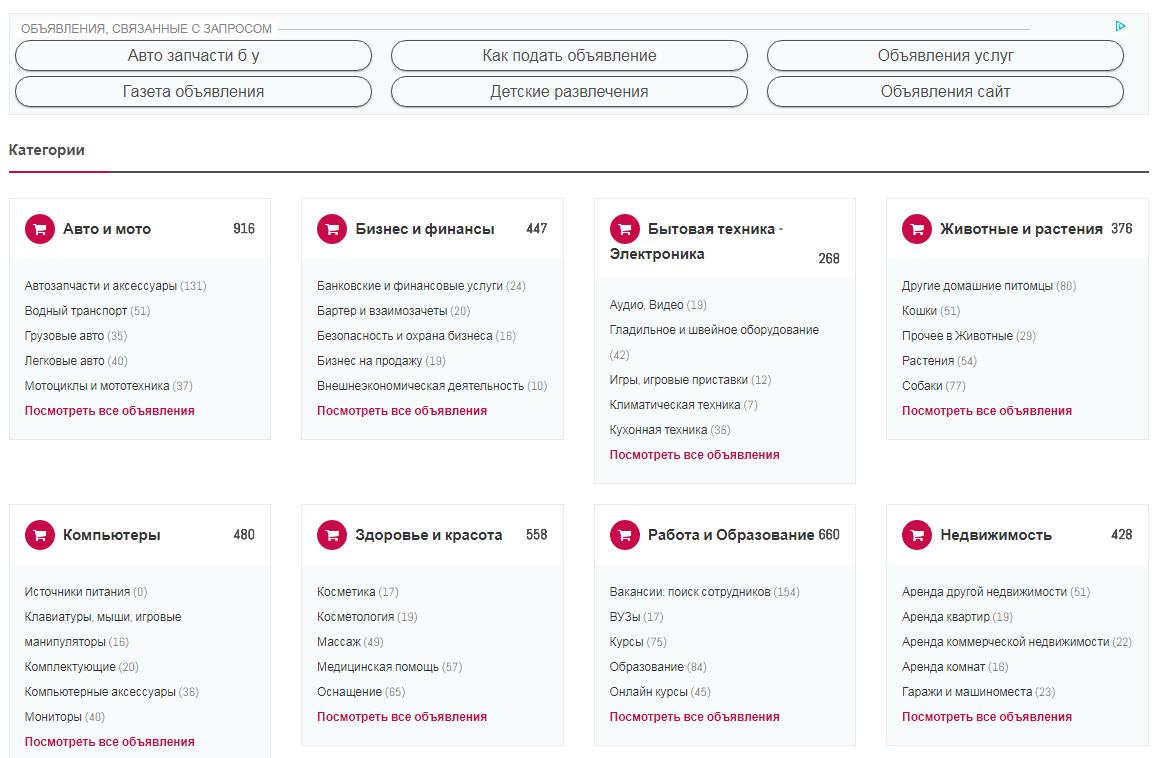Image resolution: width=1156 pixels, height=758 pixels.
Task: View all ads under Здоровье и красота
Action: pos(402,717)
